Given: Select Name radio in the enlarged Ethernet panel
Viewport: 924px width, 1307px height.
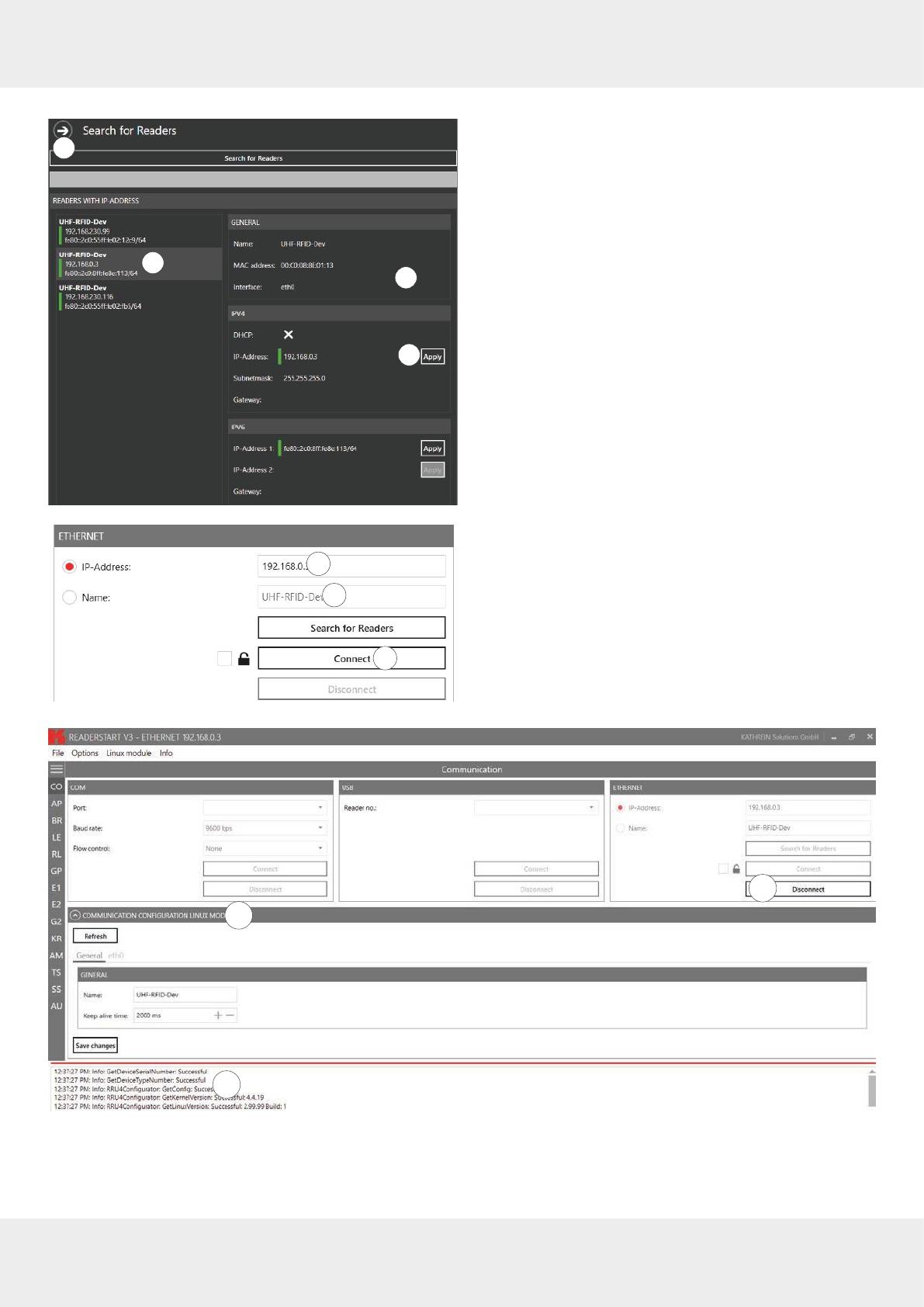Looking at the screenshot, I should [70, 597].
